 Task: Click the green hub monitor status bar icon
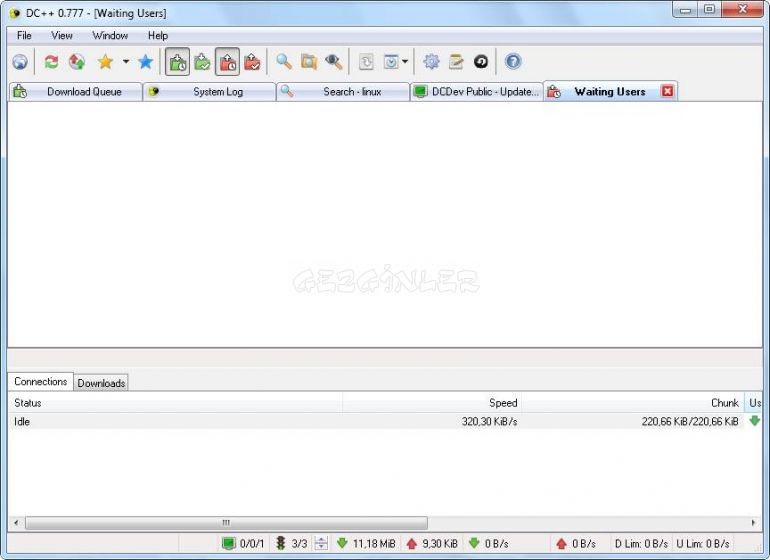coord(228,543)
